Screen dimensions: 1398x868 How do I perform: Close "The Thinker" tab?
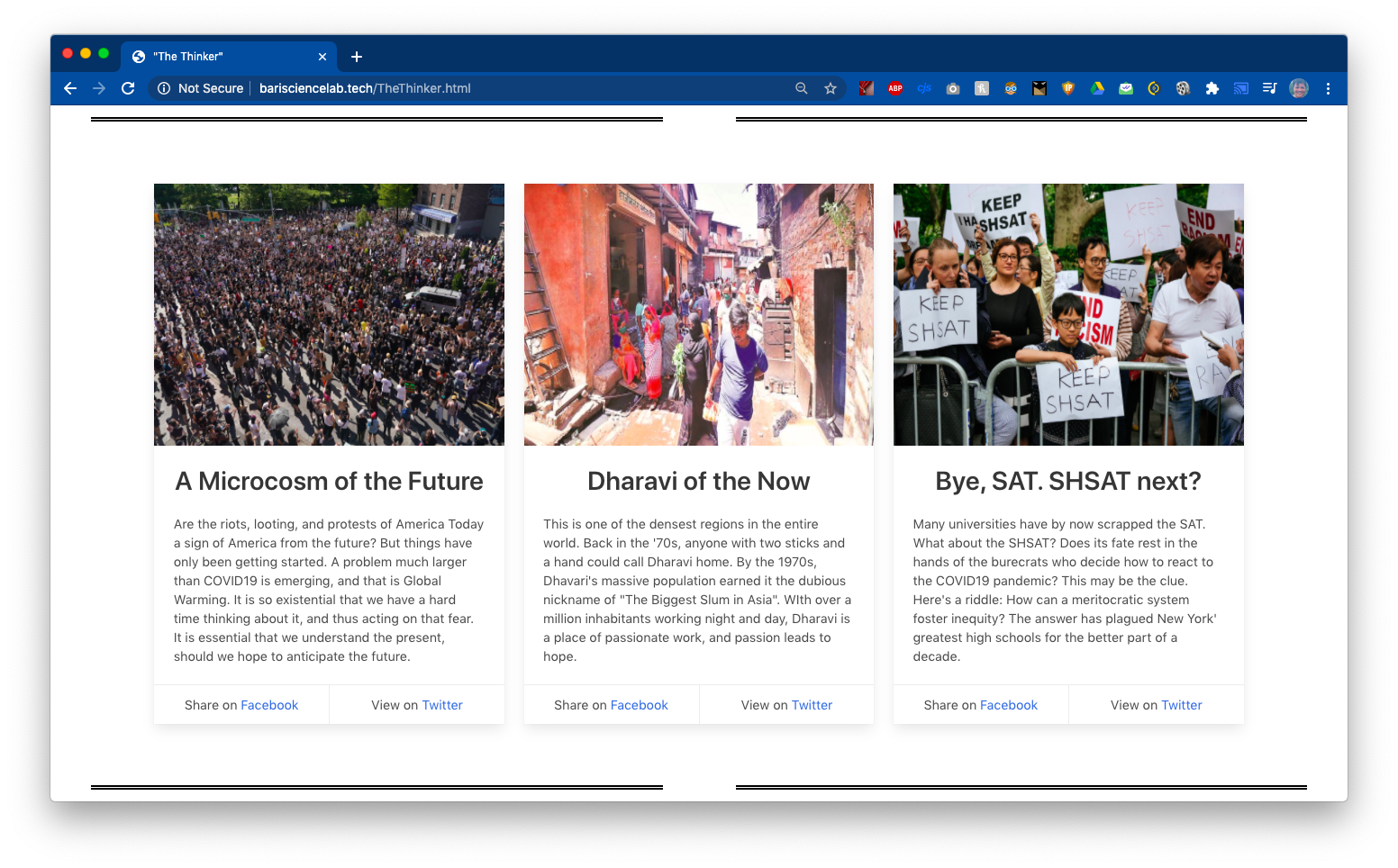(x=322, y=57)
